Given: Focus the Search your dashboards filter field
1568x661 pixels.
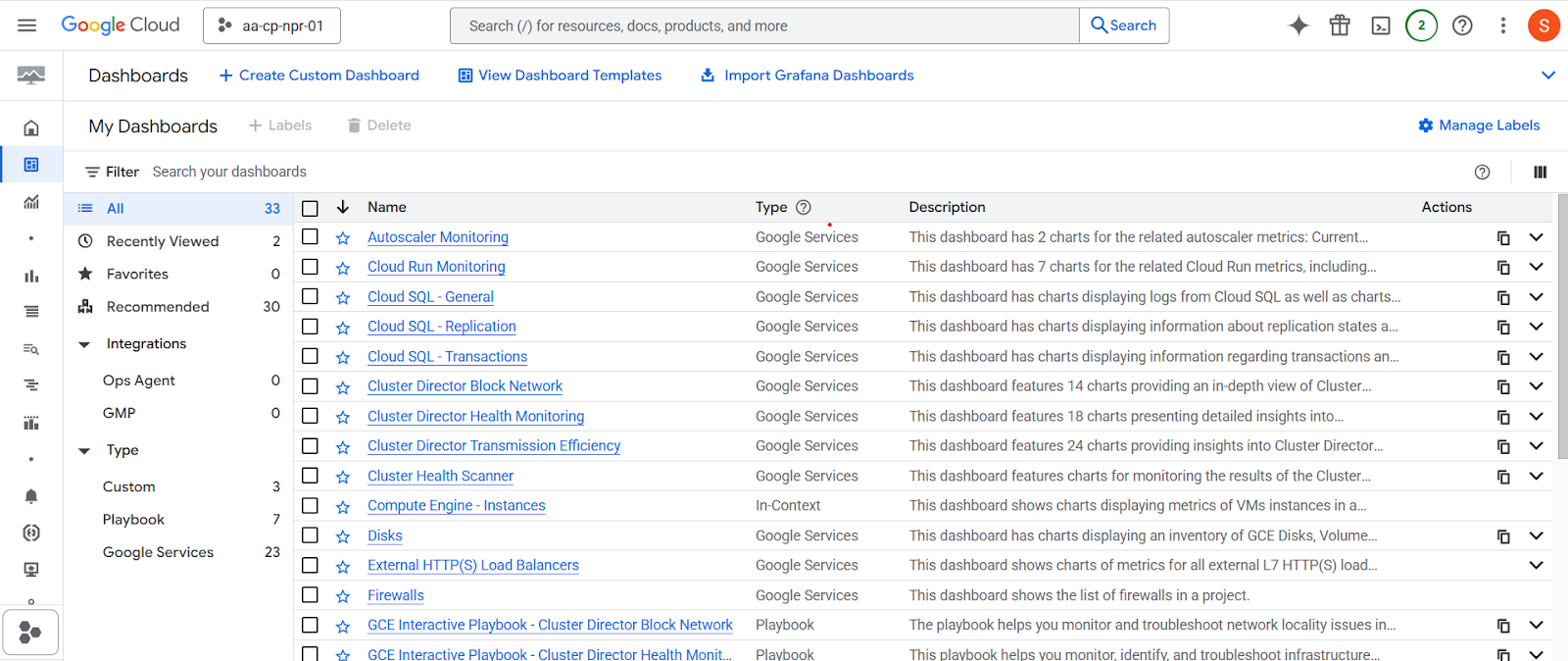Looking at the screenshot, I should (804, 172).
